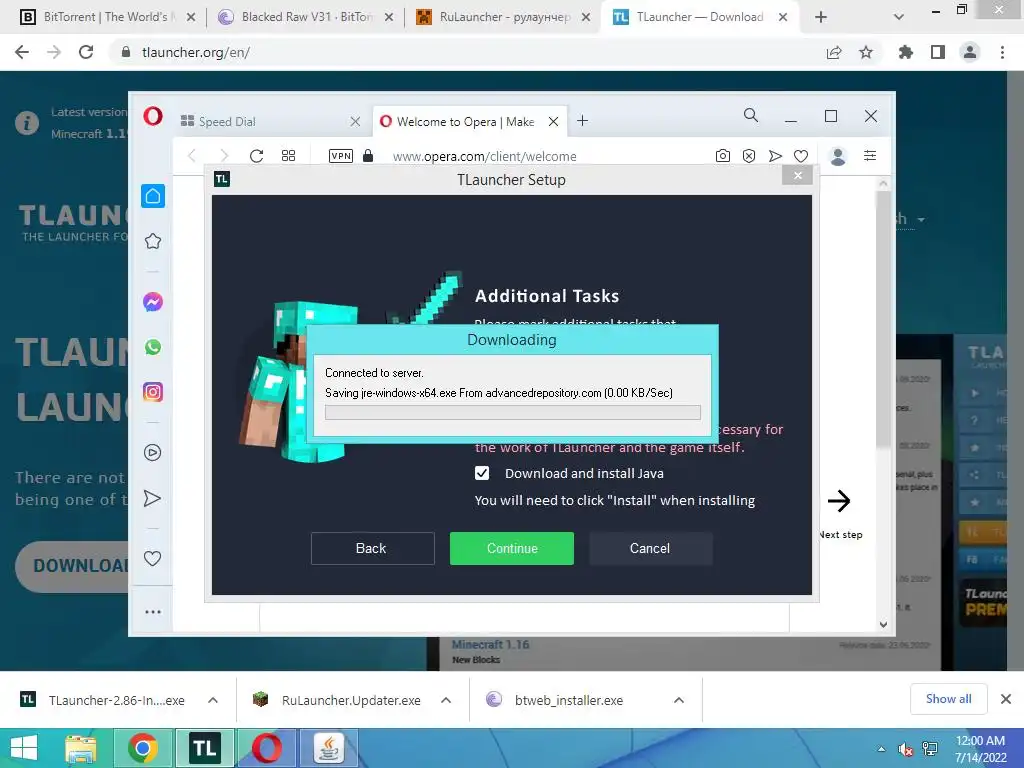Open Chrome extensions puzzle icon
Image resolution: width=1024 pixels, height=768 pixels.
pyautogui.click(x=905, y=52)
